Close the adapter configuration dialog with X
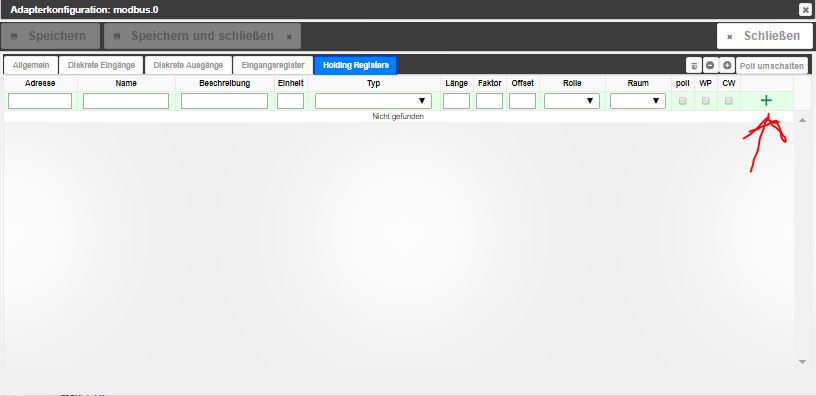816x396 pixels. (x=805, y=9)
